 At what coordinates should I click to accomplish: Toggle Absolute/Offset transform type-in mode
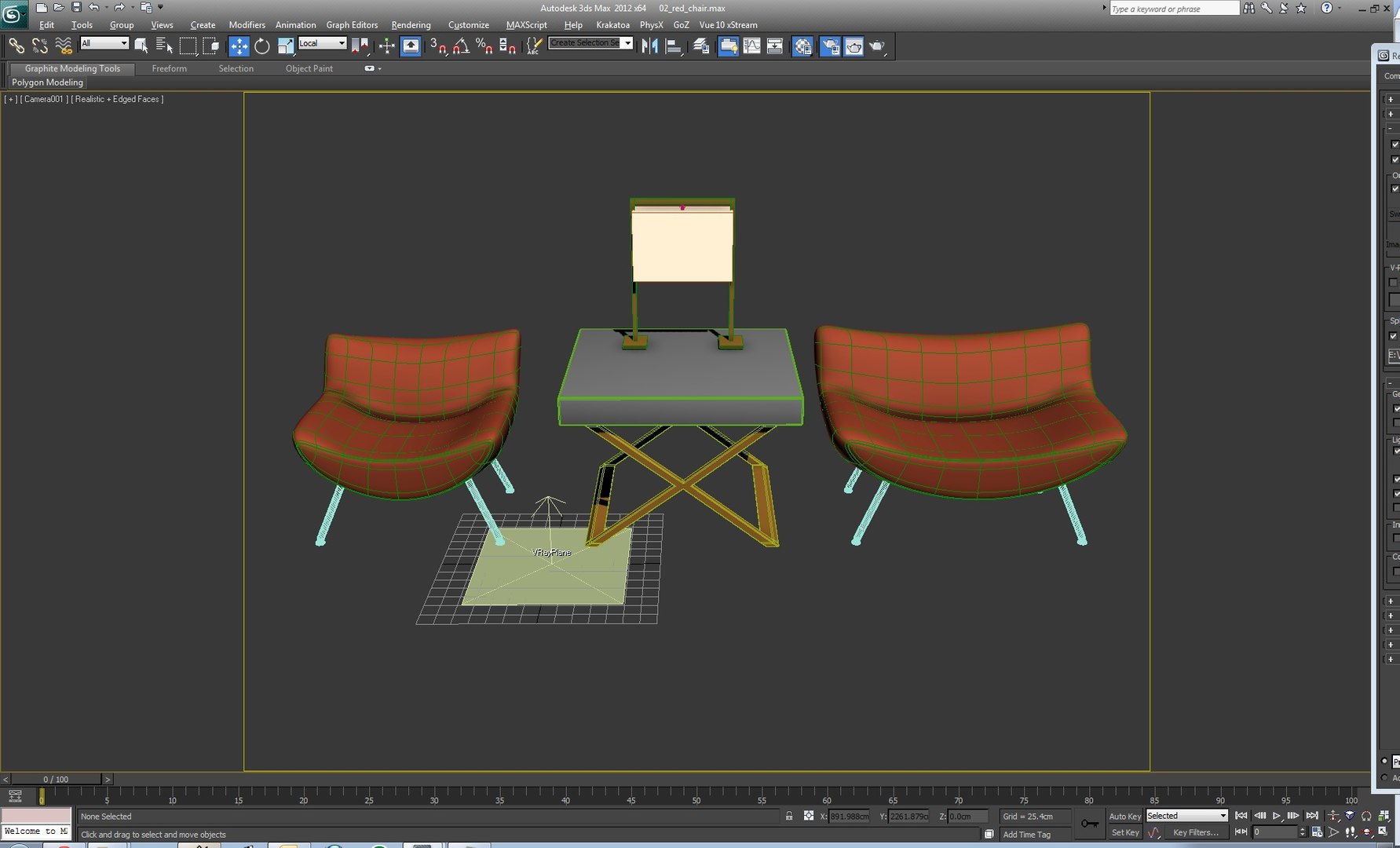coord(808,816)
